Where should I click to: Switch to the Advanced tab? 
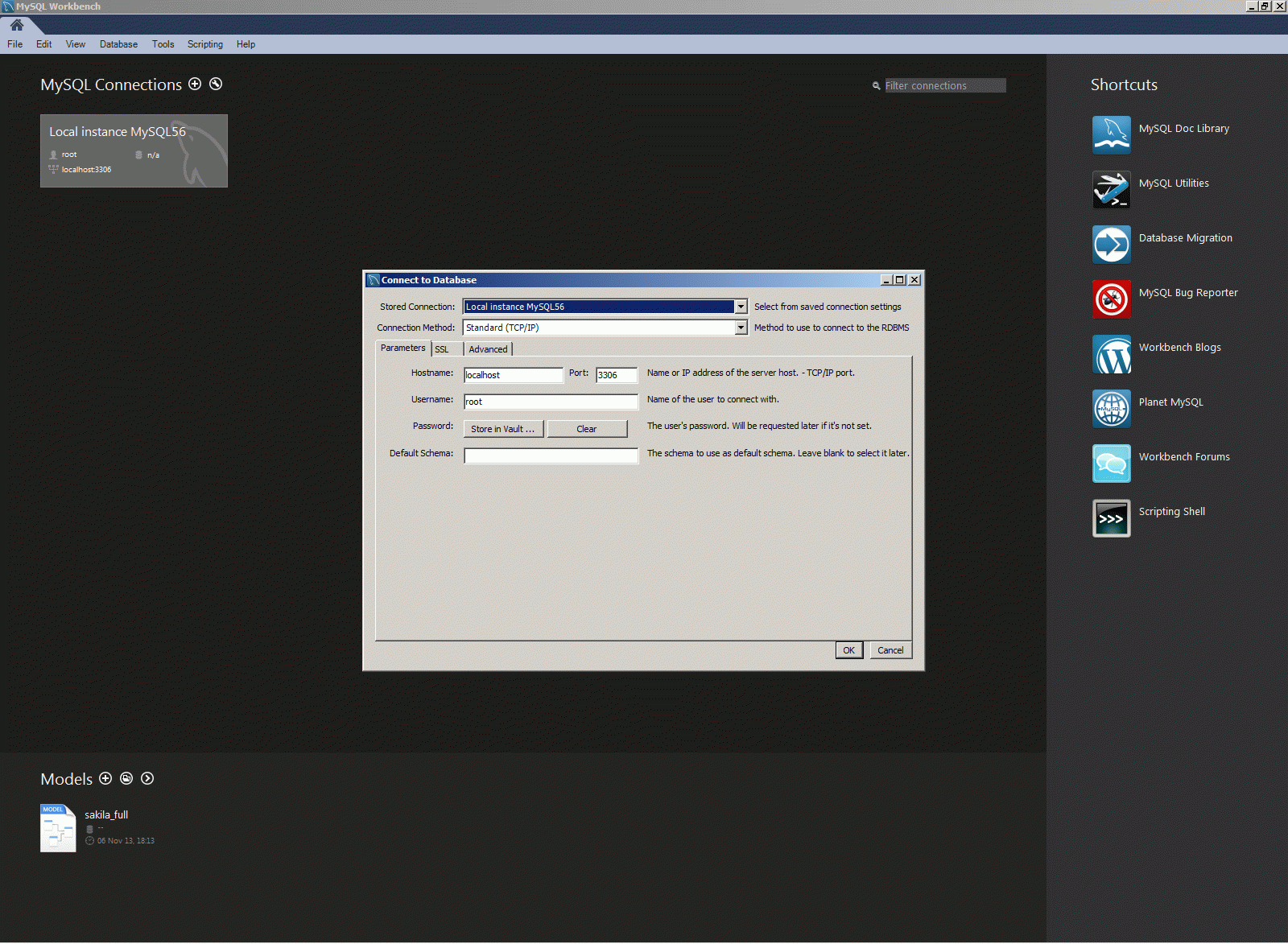coord(488,349)
